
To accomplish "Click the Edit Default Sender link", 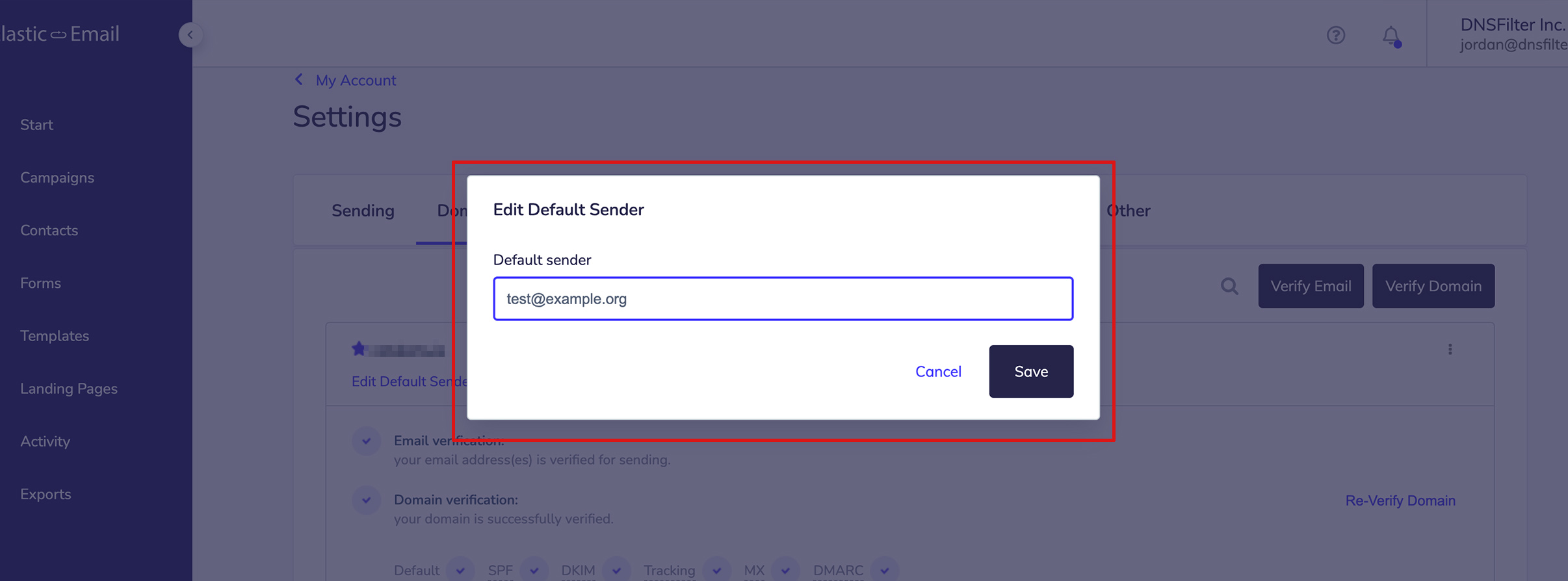I will coord(409,381).
